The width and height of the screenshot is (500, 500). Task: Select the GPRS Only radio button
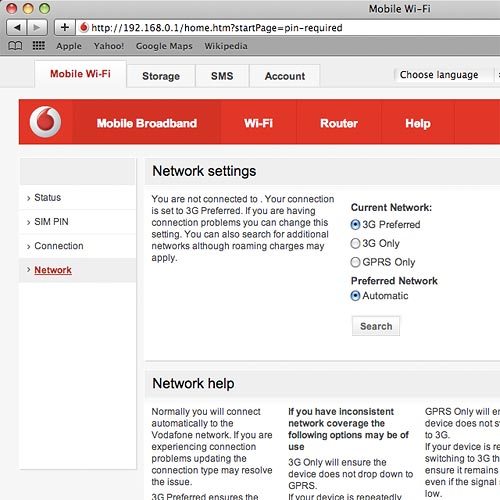coord(355,262)
